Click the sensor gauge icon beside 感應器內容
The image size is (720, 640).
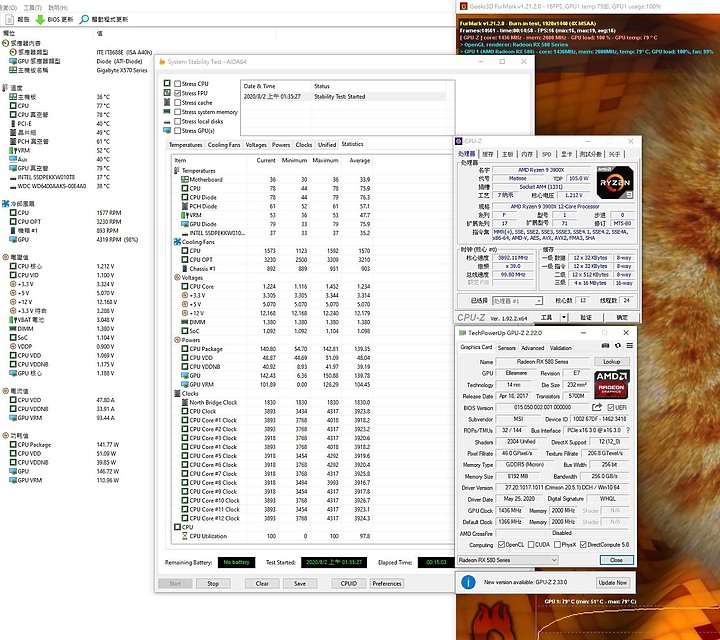(6, 43)
